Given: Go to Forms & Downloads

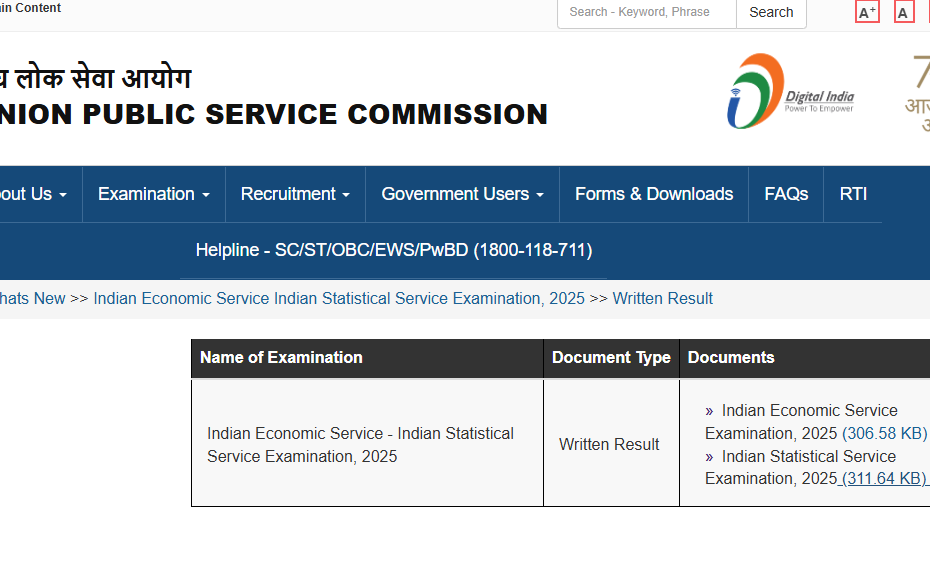Looking at the screenshot, I should (654, 194).
